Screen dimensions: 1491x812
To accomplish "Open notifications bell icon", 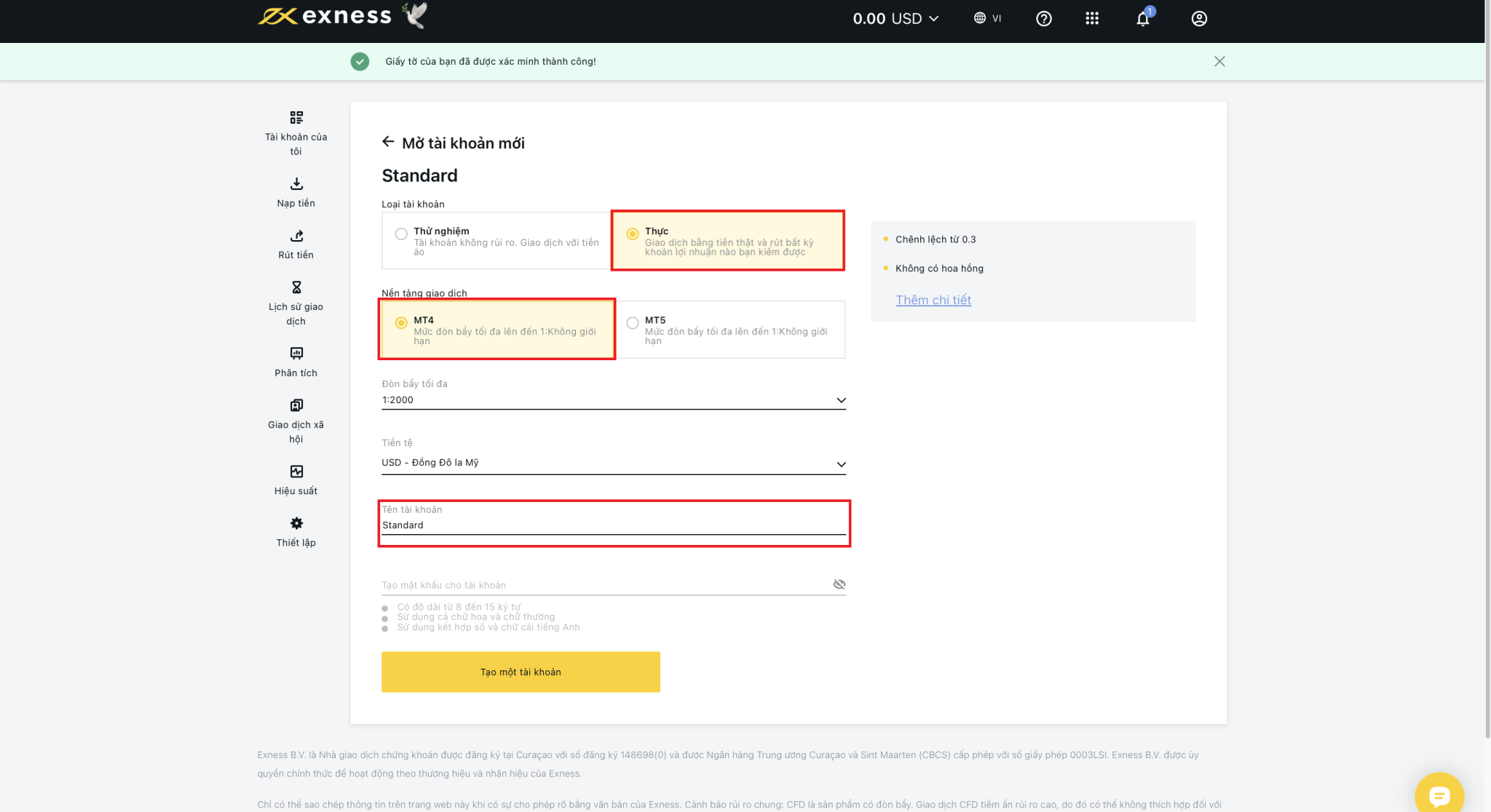I will [1143, 19].
